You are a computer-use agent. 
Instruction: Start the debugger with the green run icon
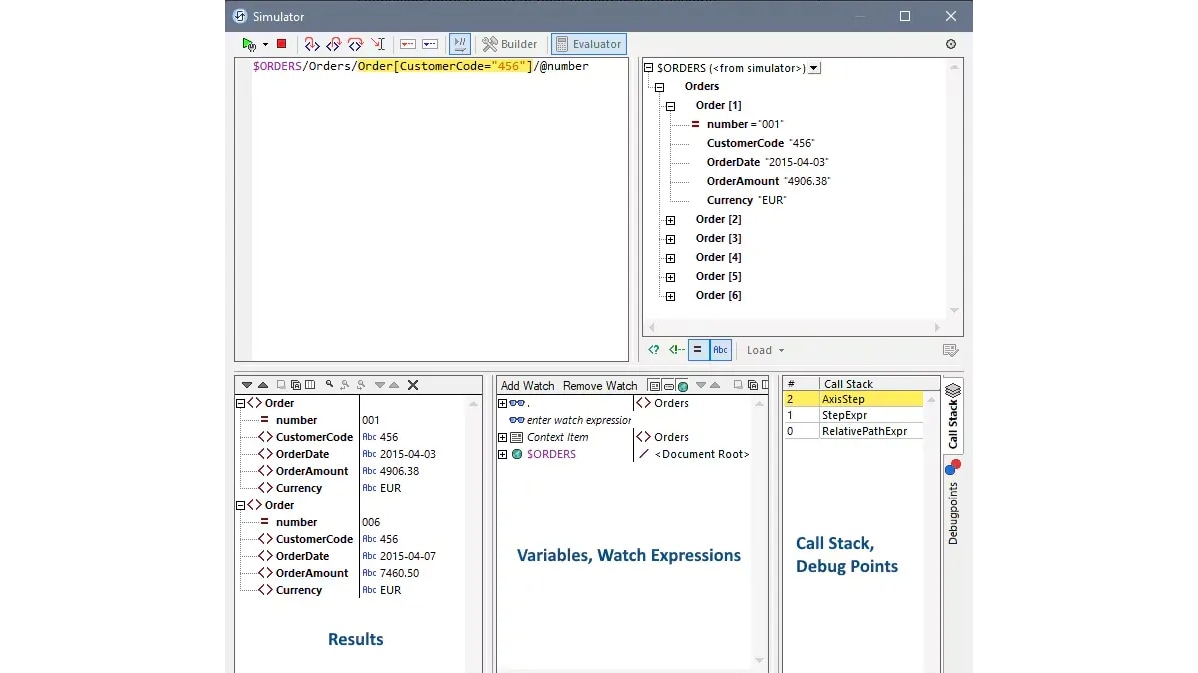(248, 43)
